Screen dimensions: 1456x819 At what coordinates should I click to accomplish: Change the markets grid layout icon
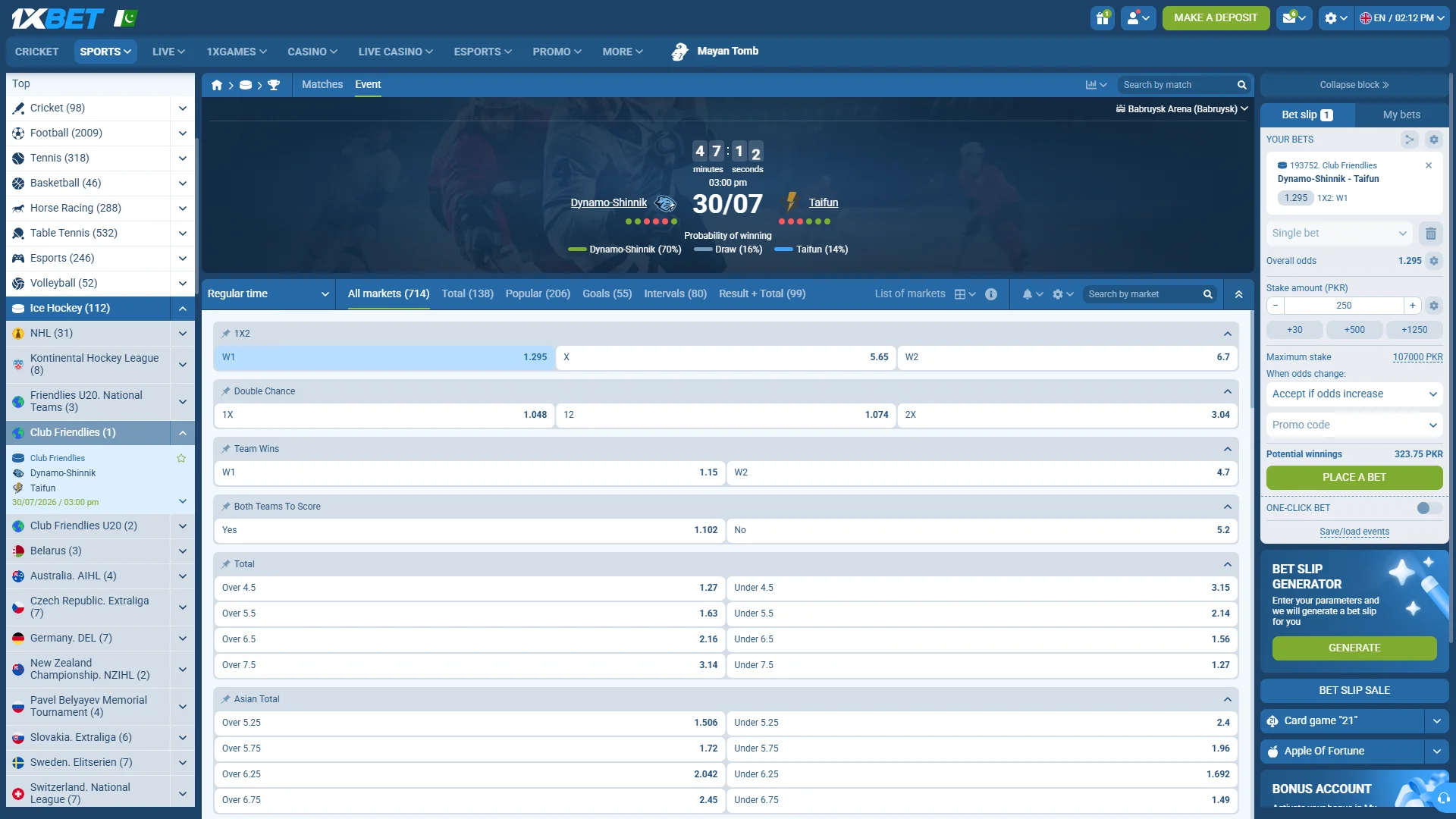tap(965, 294)
